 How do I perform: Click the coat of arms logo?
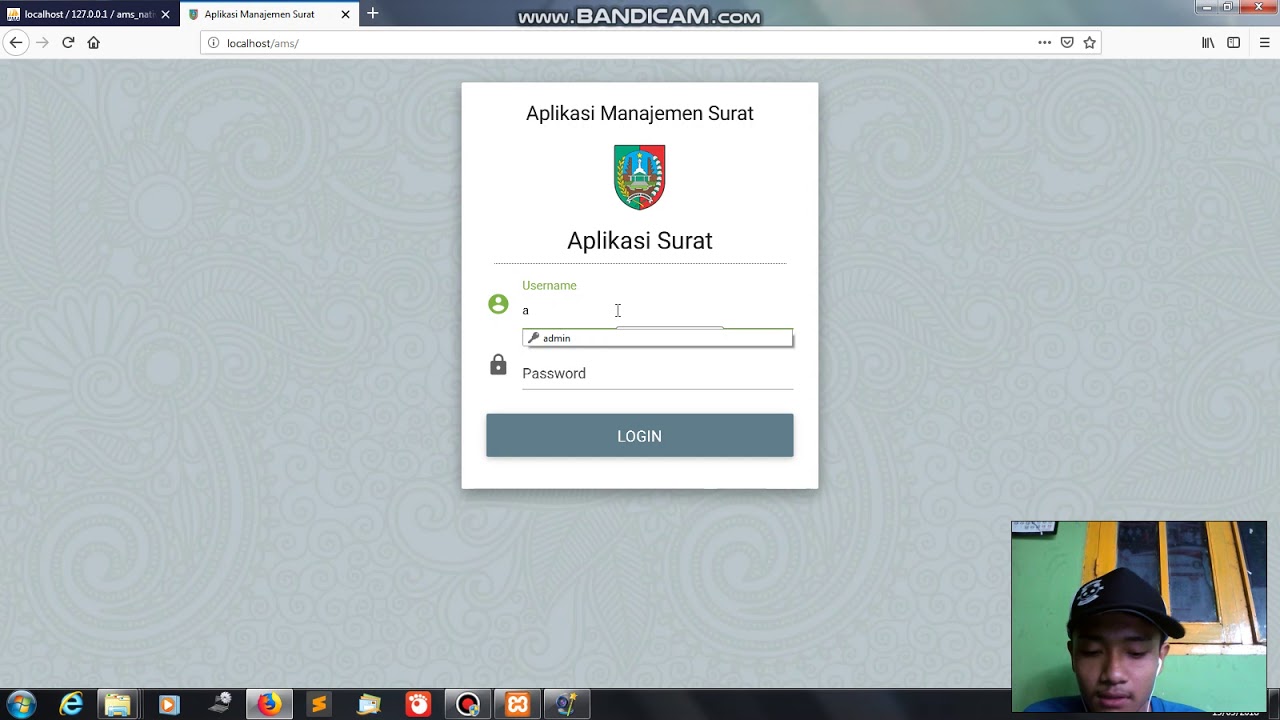(640, 177)
